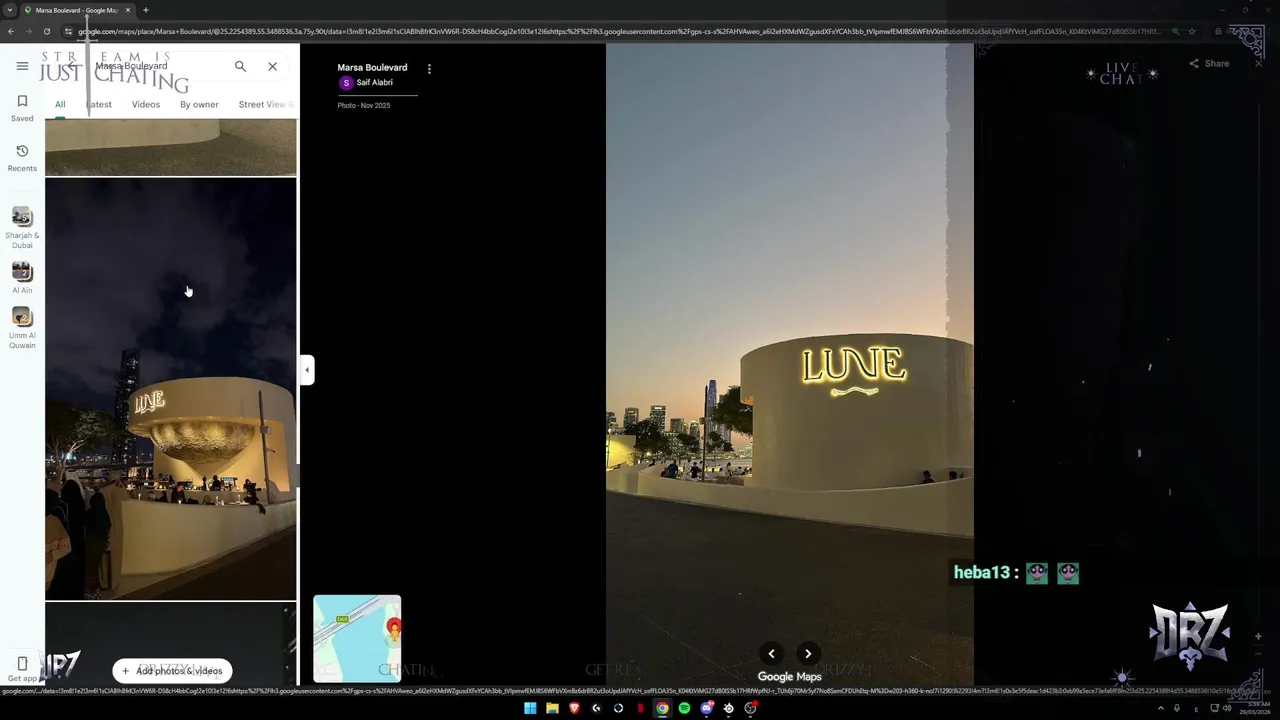Select the All photos tab
The height and width of the screenshot is (720, 1280).
tap(60, 104)
